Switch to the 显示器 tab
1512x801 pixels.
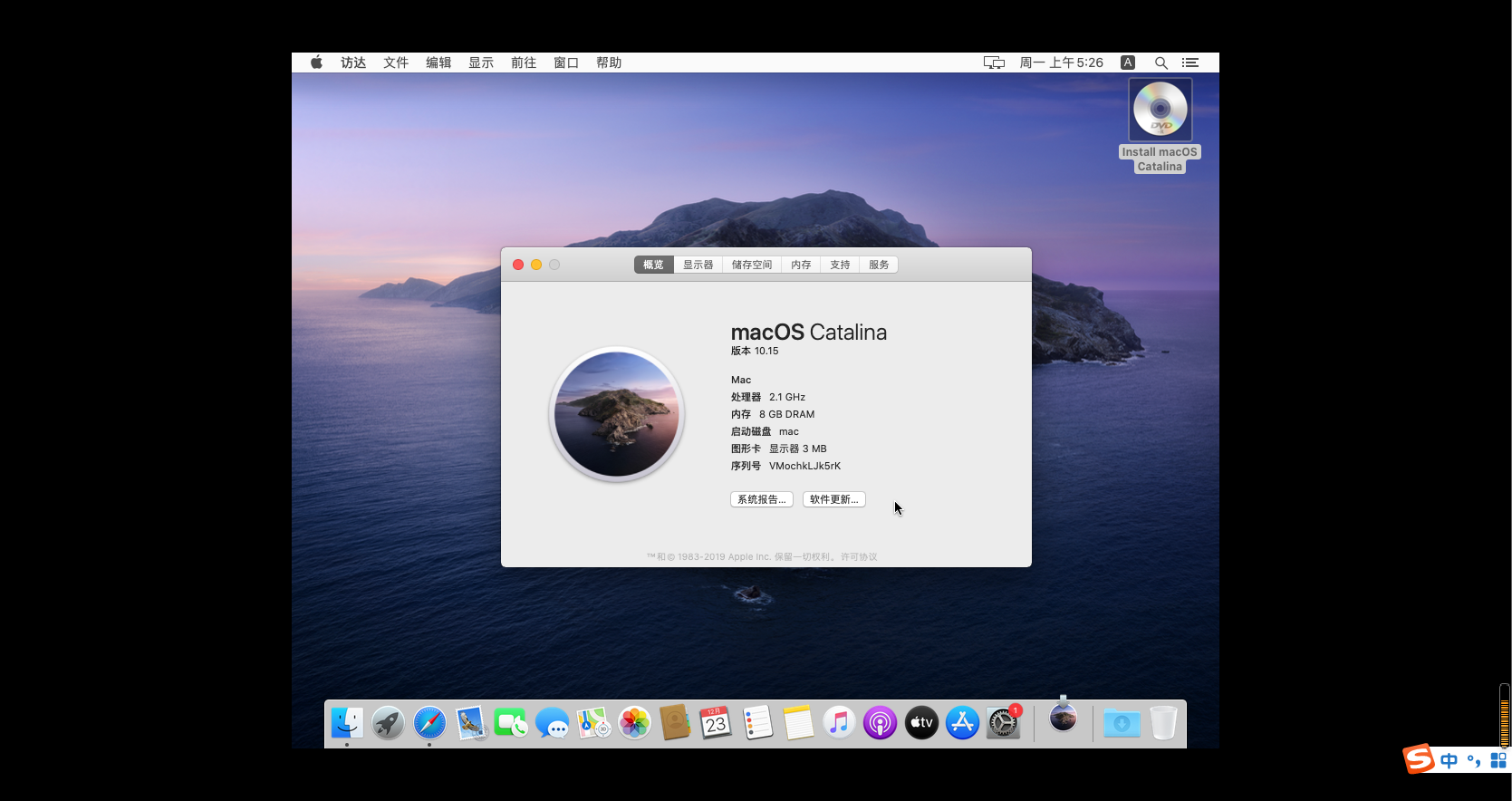tap(698, 265)
